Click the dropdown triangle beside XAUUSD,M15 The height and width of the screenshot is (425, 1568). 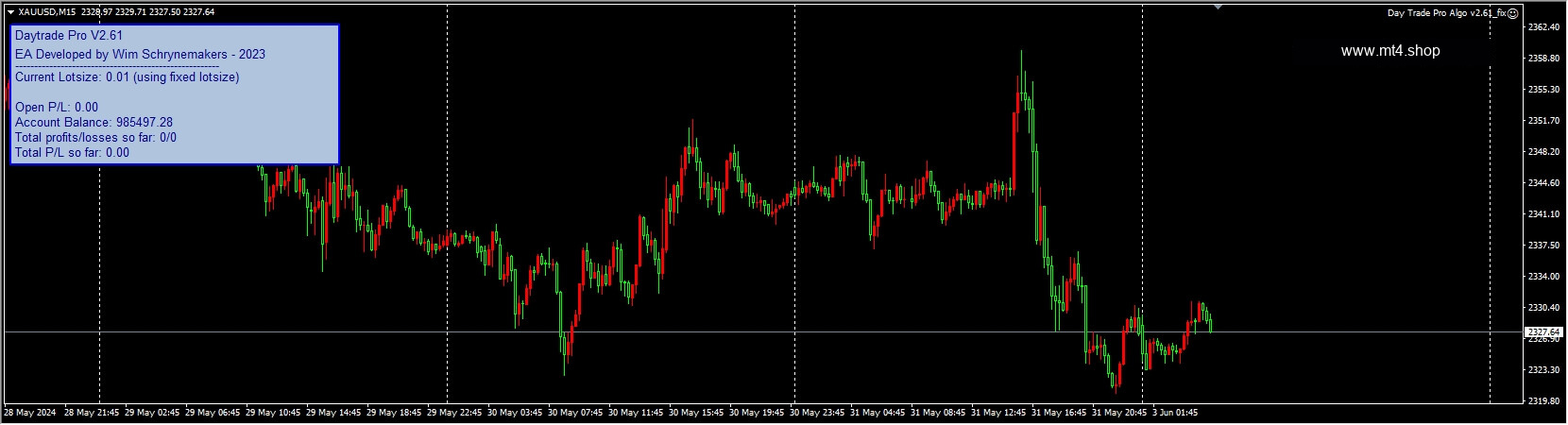click(x=10, y=12)
